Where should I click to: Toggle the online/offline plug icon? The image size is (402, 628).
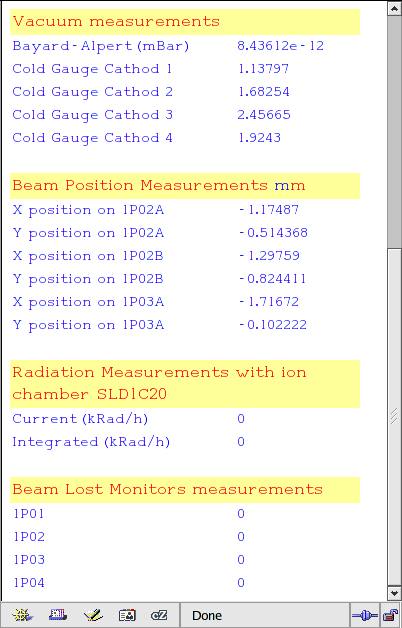tap(365, 615)
